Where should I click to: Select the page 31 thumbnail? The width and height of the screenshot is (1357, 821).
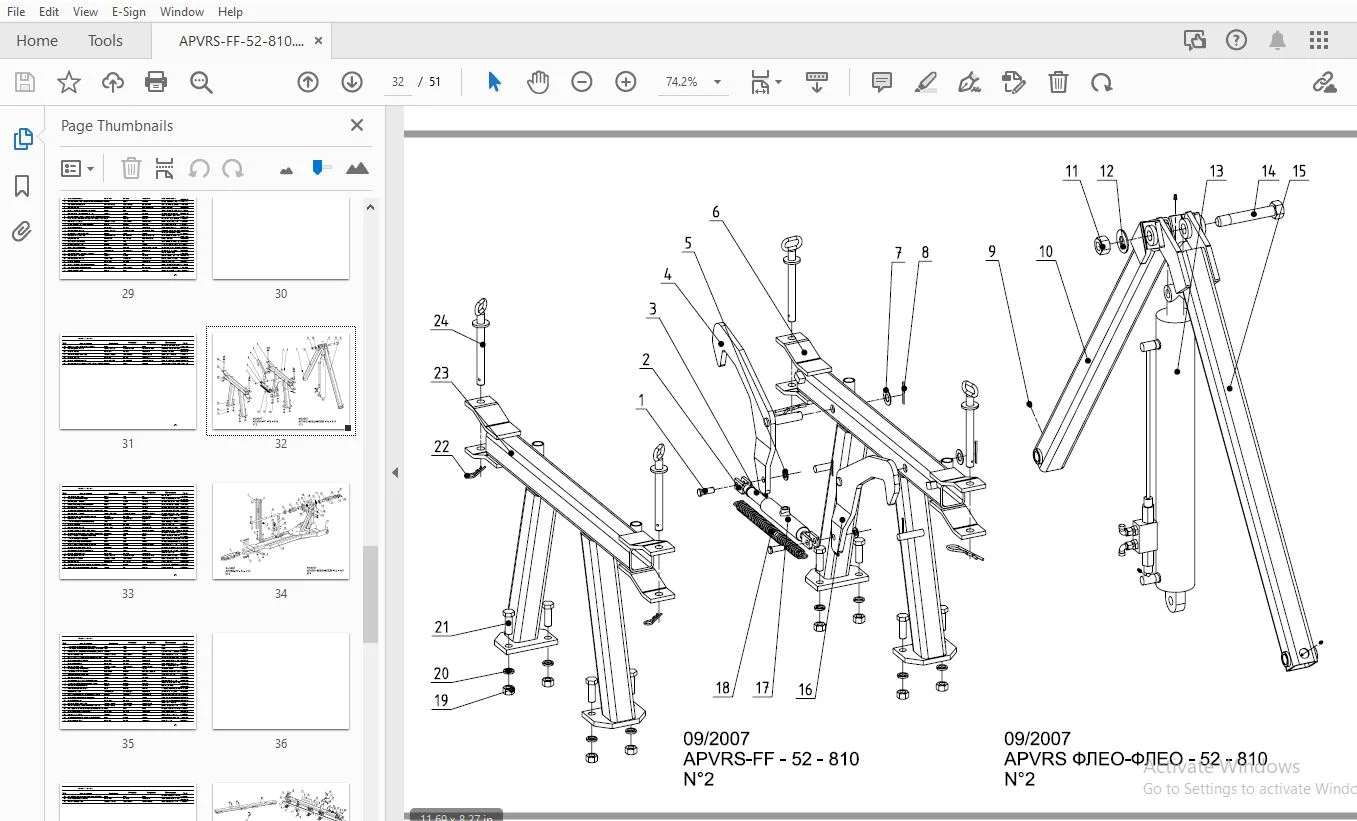pyautogui.click(x=127, y=381)
